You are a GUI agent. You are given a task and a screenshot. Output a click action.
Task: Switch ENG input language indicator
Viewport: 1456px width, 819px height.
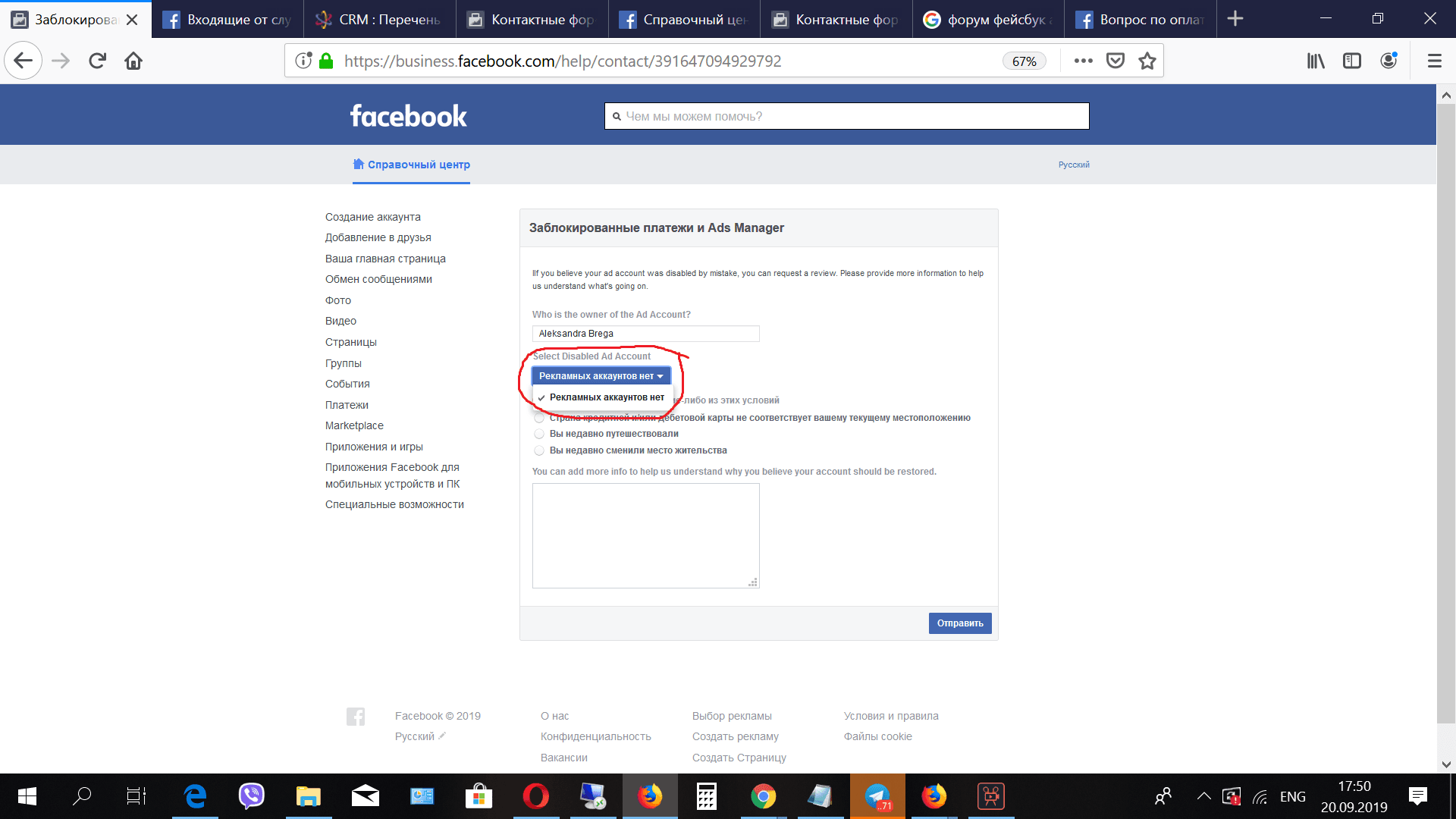tap(1293, 796)
